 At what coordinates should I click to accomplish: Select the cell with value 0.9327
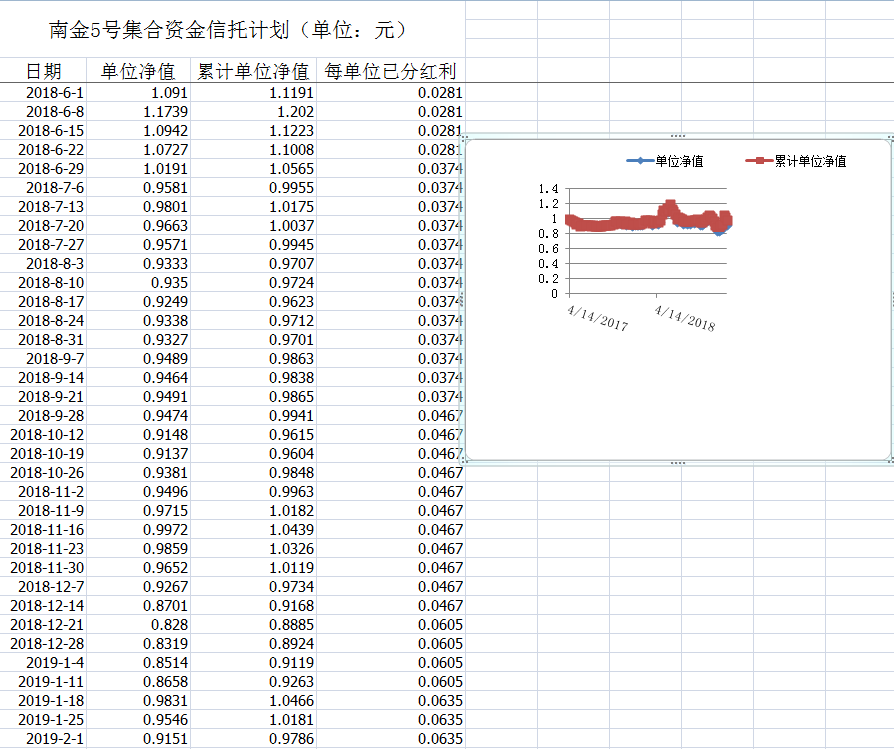(x=138, y=340)
